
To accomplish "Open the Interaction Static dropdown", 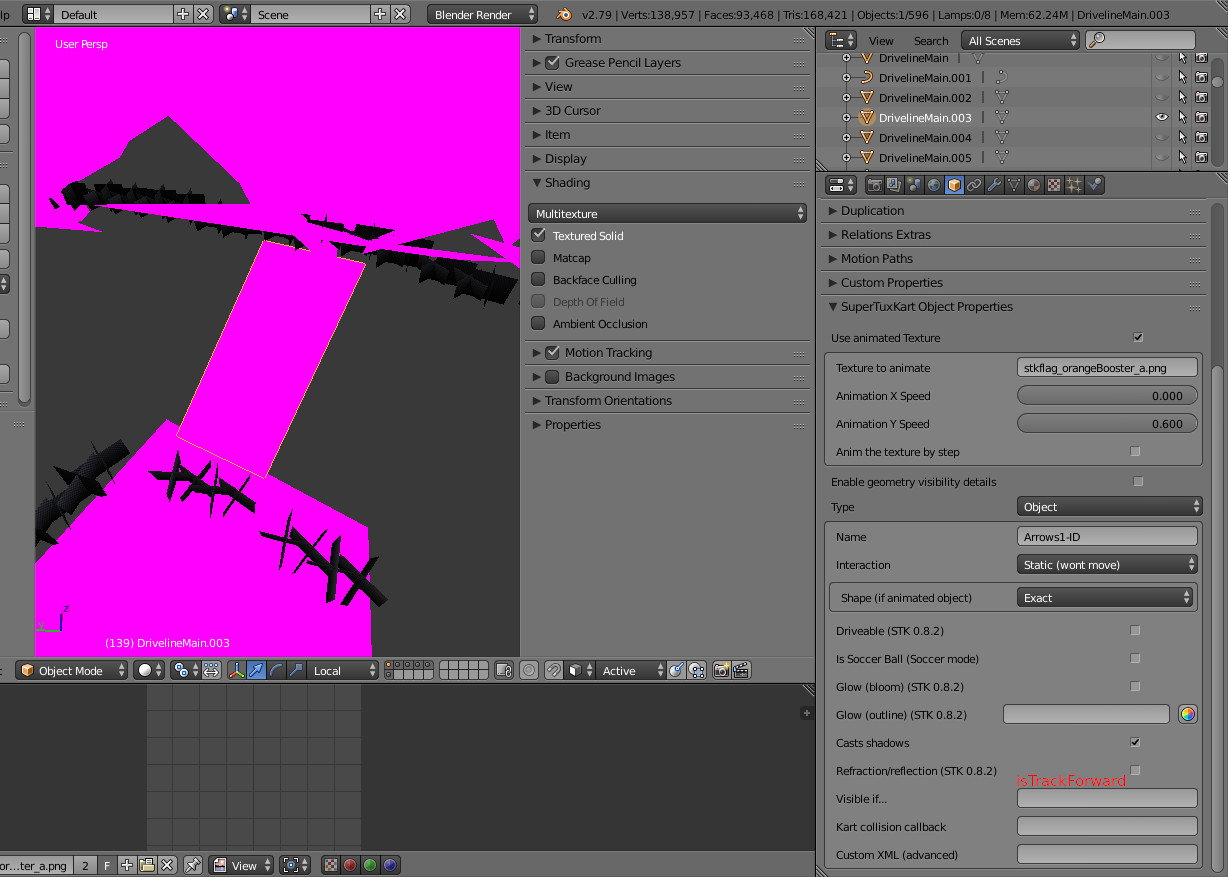I will click(x=1107, y=565).
